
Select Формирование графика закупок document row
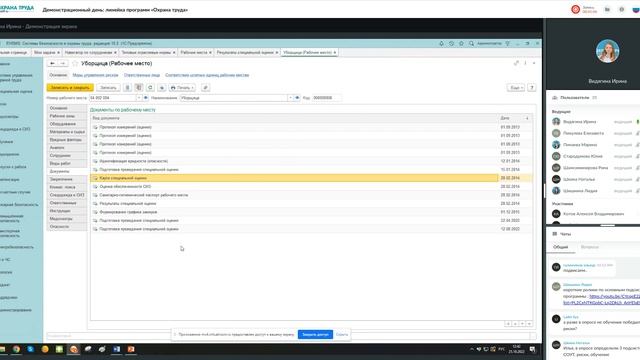311,212
